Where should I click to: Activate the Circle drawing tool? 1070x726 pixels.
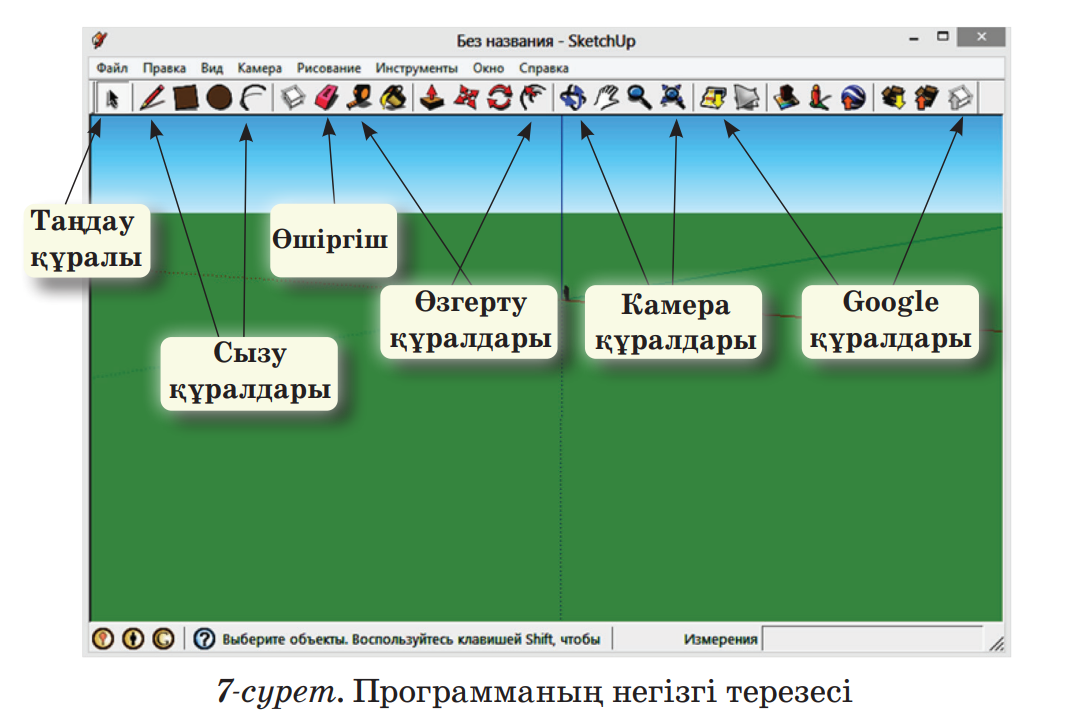pyautogui.click(x=219, y=98)
